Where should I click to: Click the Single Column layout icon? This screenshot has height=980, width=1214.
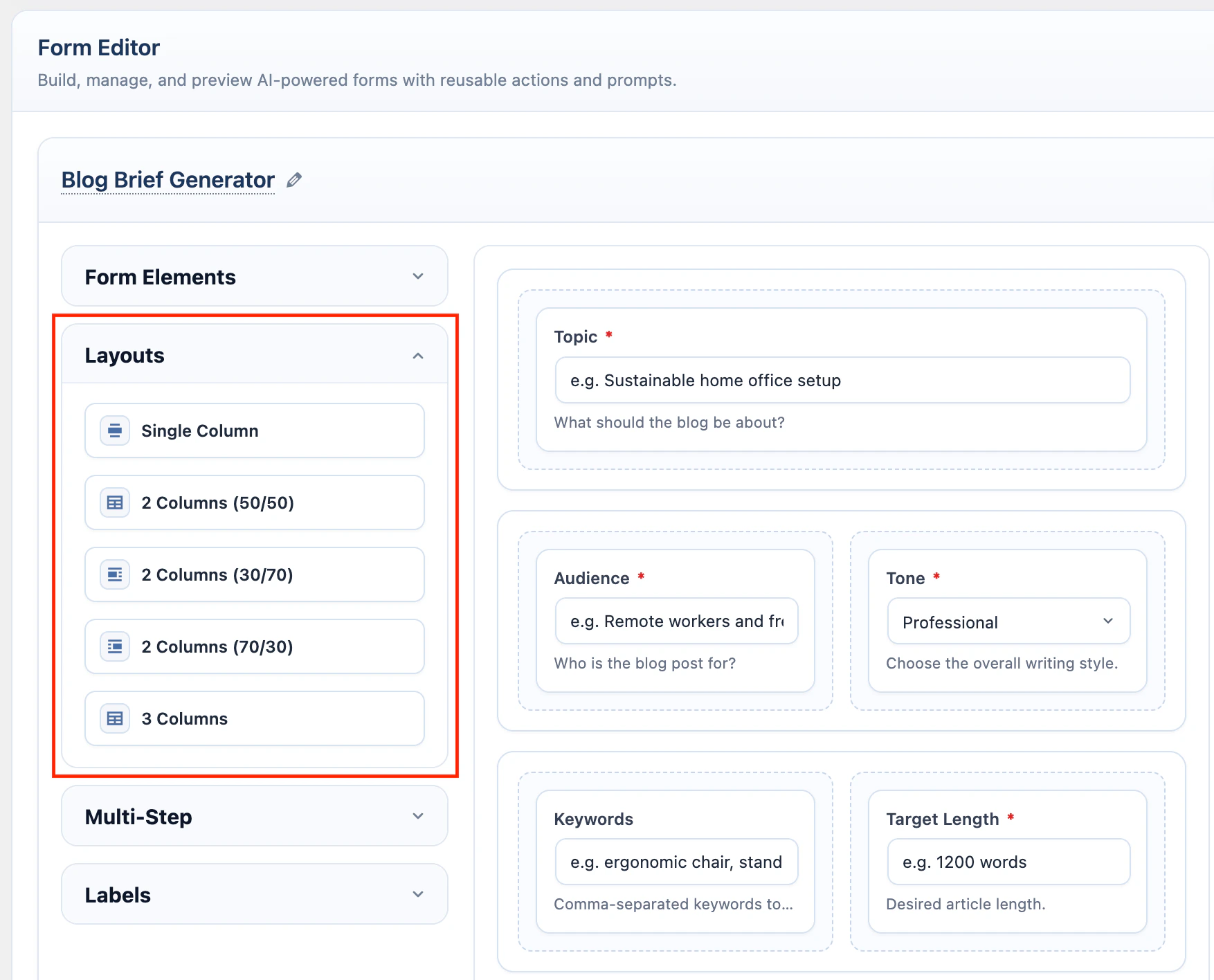click(115, 430)
